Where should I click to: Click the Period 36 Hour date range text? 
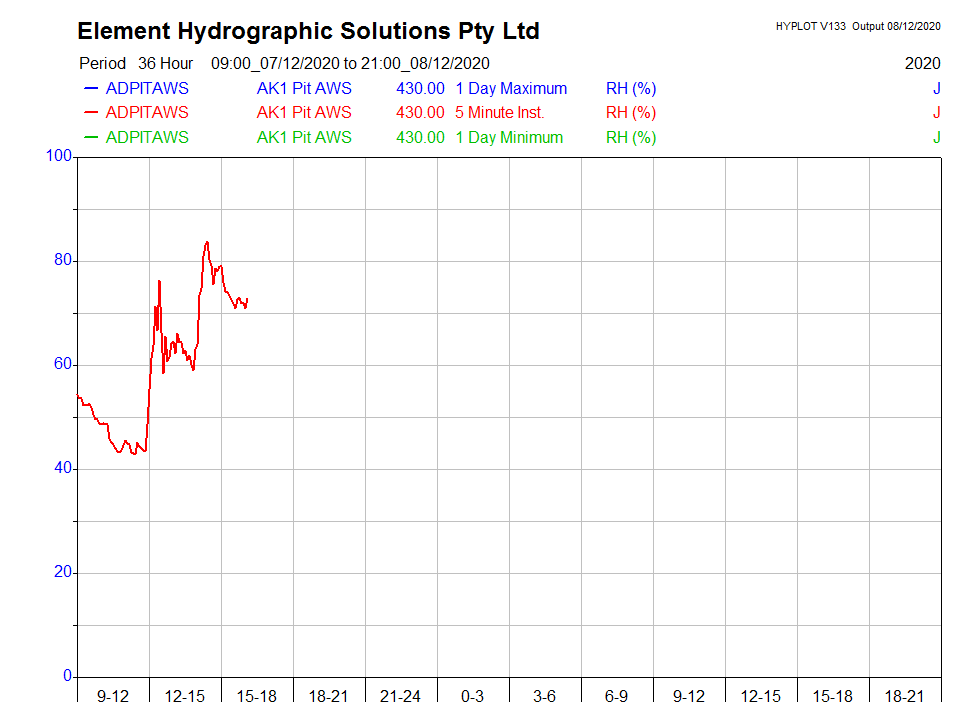[x=284, y=63]
